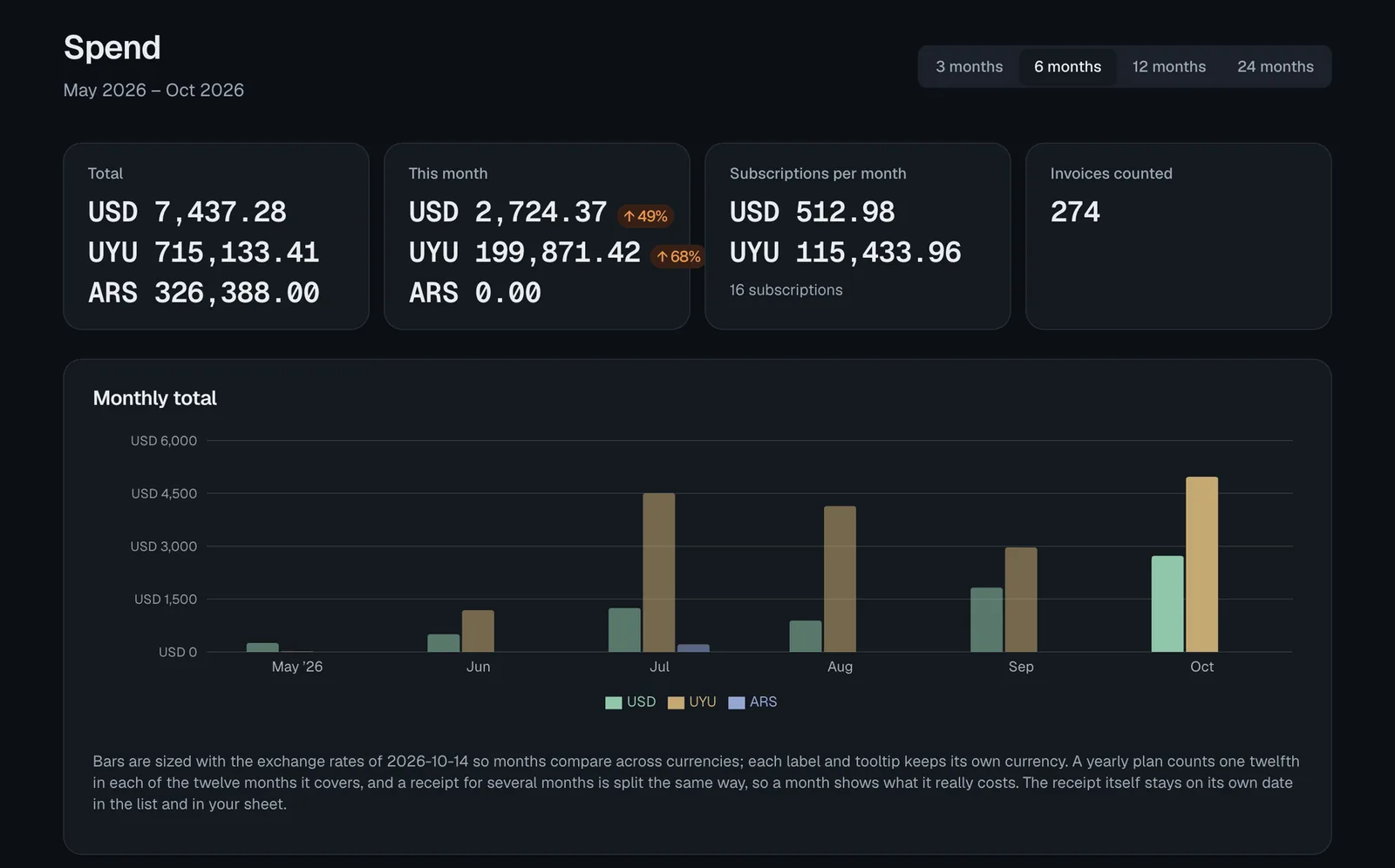Screen dimensions: 1395x868
Task: Click the 16 subscriptions text
Action: click(x=786, y=290)
